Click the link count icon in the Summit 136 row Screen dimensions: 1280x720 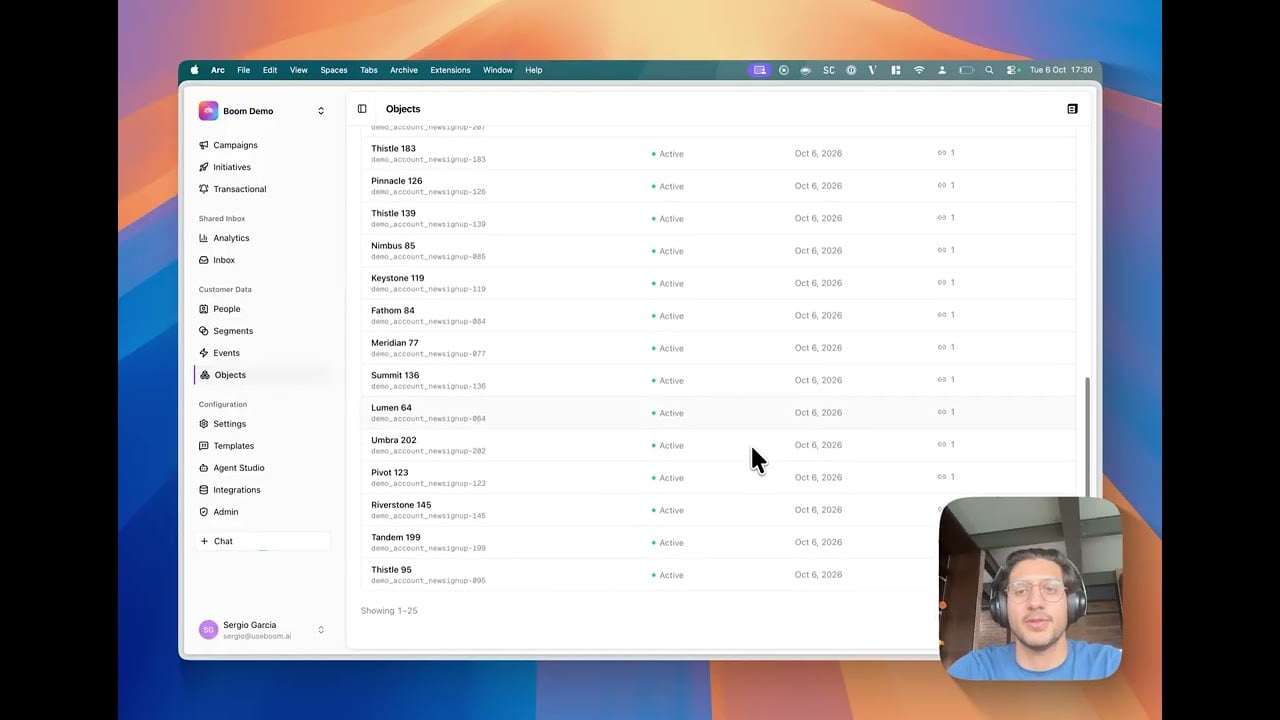point(942,380)
